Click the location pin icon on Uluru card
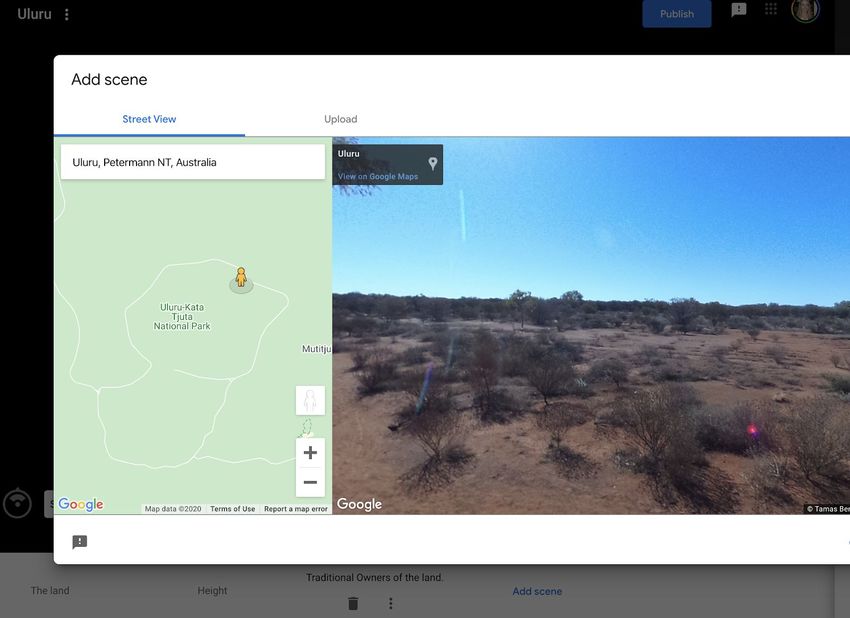Image resolution: width=850 pixels, height=618 pixels. (x=432, y=164)
